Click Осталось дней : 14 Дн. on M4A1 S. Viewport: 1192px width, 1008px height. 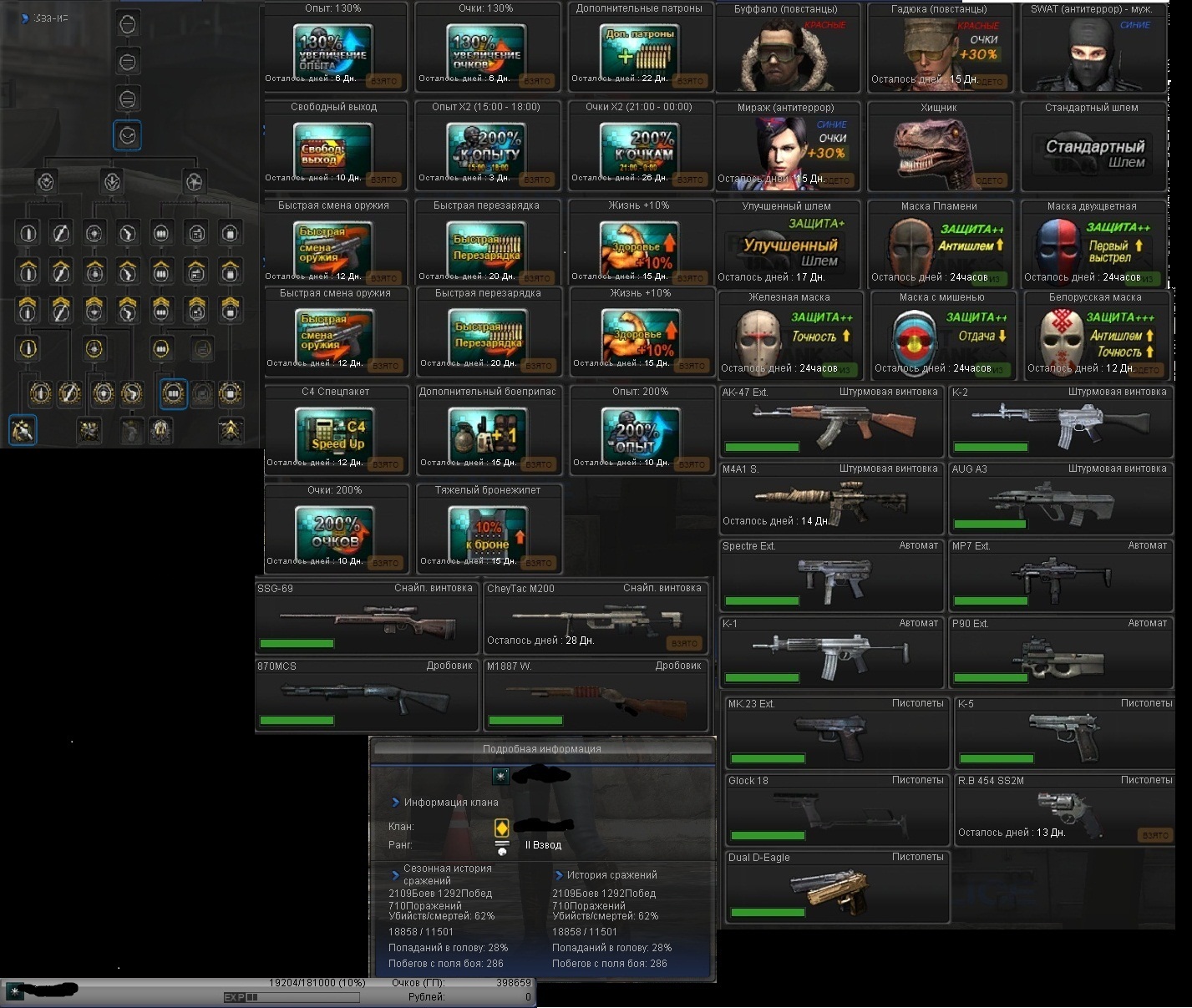[776, 521]
